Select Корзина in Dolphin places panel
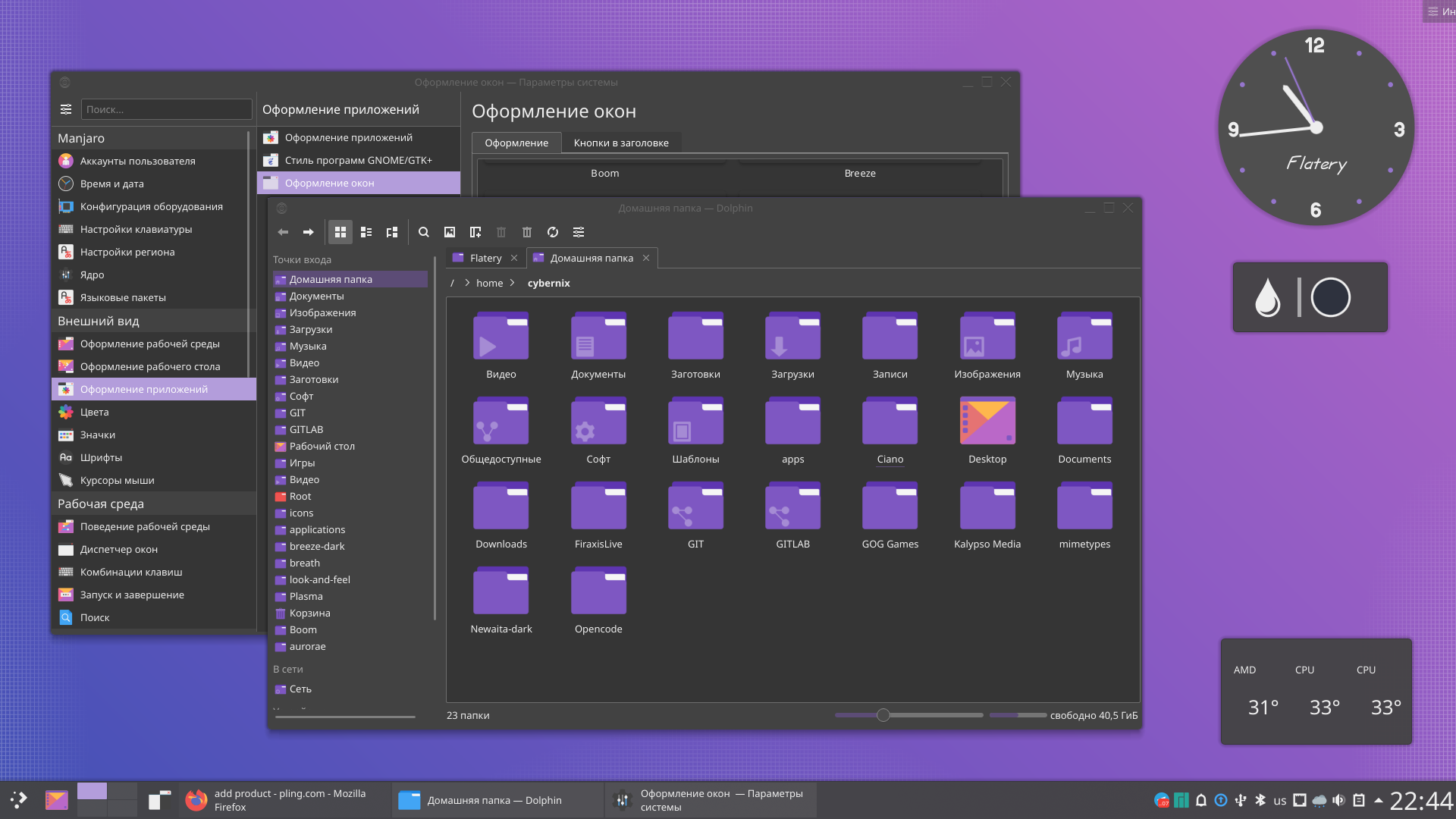This screenshot has width=1456, height=819. (350, 613)
